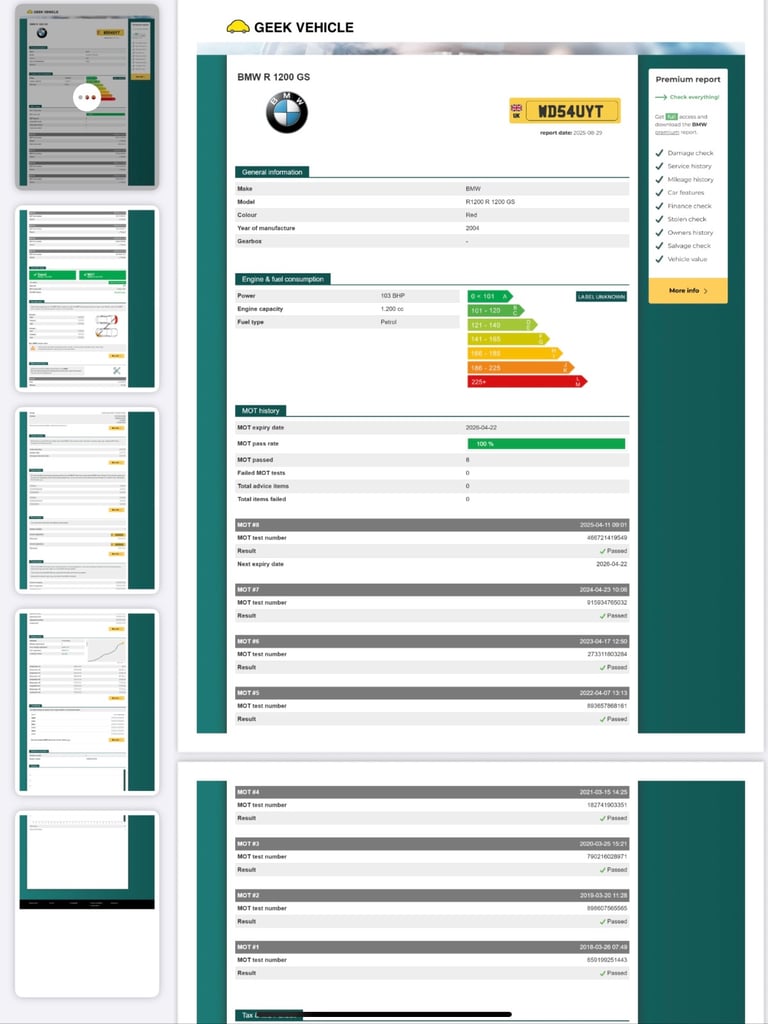This screenshot has width=768, height=1024.
Task: Click the power value 103 BHP
Action: click(393, 296)
